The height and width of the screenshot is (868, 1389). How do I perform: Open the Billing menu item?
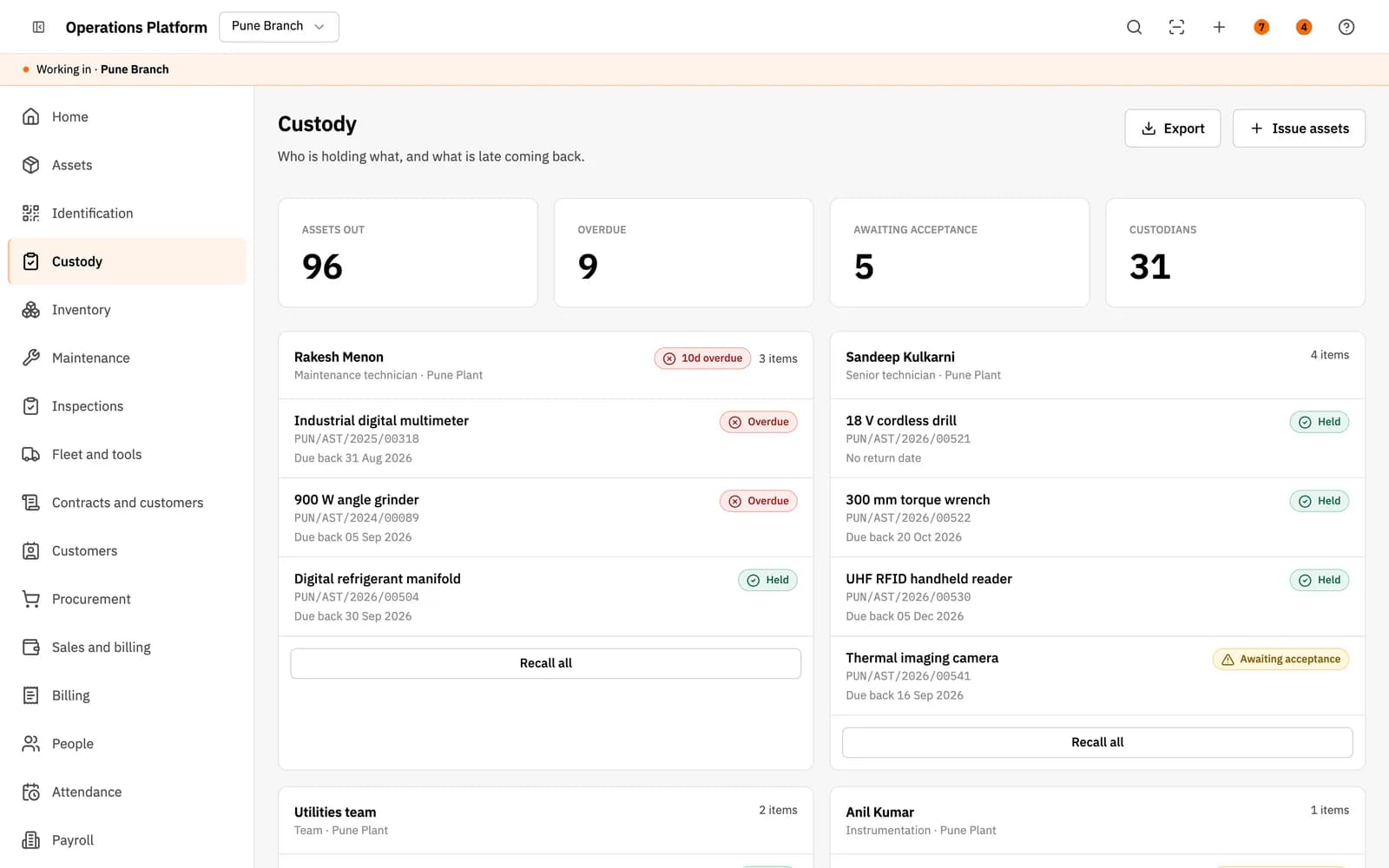click(x=127, y=695)
